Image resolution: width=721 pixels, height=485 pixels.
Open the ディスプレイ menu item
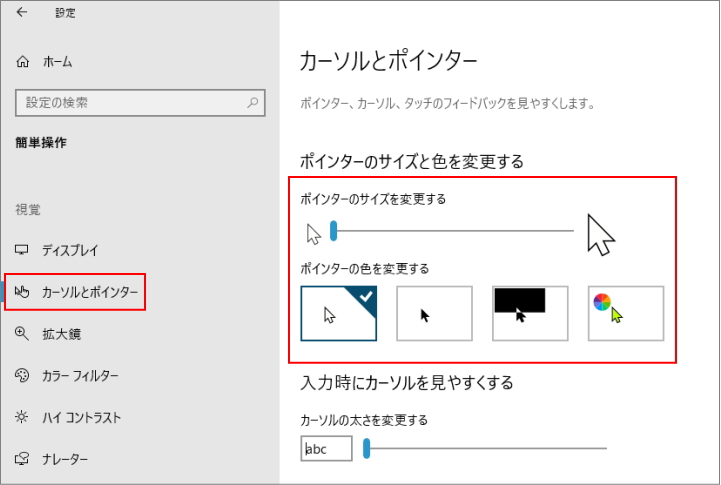click(x=70, y=250)
